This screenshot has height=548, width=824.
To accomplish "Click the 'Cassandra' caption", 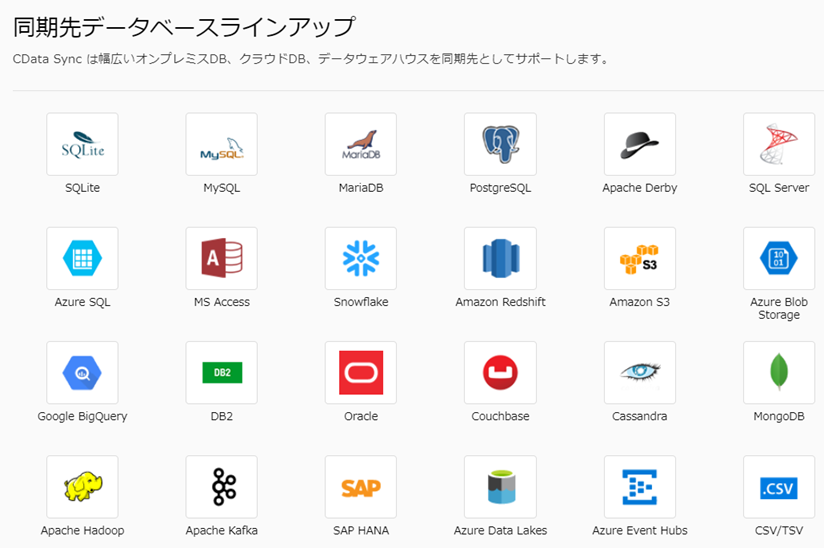I will [x=640, y=416].
